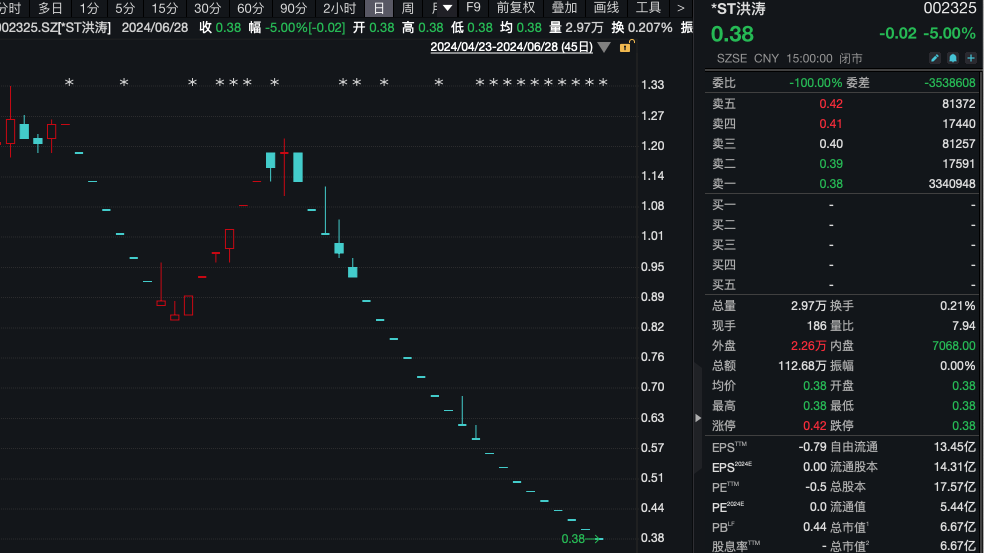Click the 总股本 value 17.57亿
984x553 pixels.
coord(955,486)
